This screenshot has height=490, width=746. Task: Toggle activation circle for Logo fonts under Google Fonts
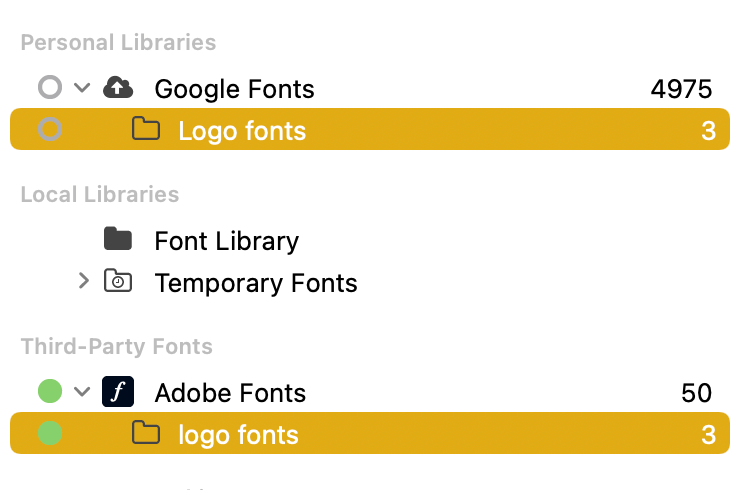point(50,129)
